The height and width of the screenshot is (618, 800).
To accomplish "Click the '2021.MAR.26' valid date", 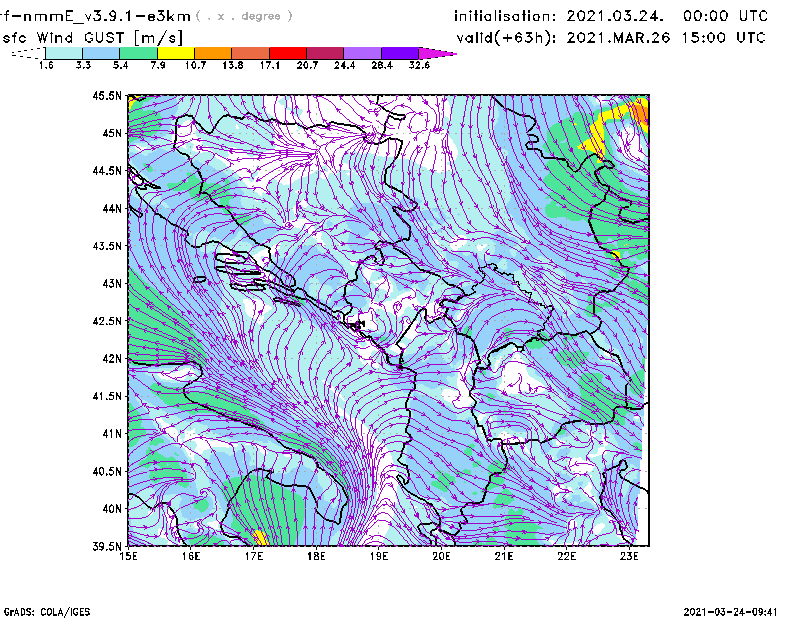I will [618, 38].
